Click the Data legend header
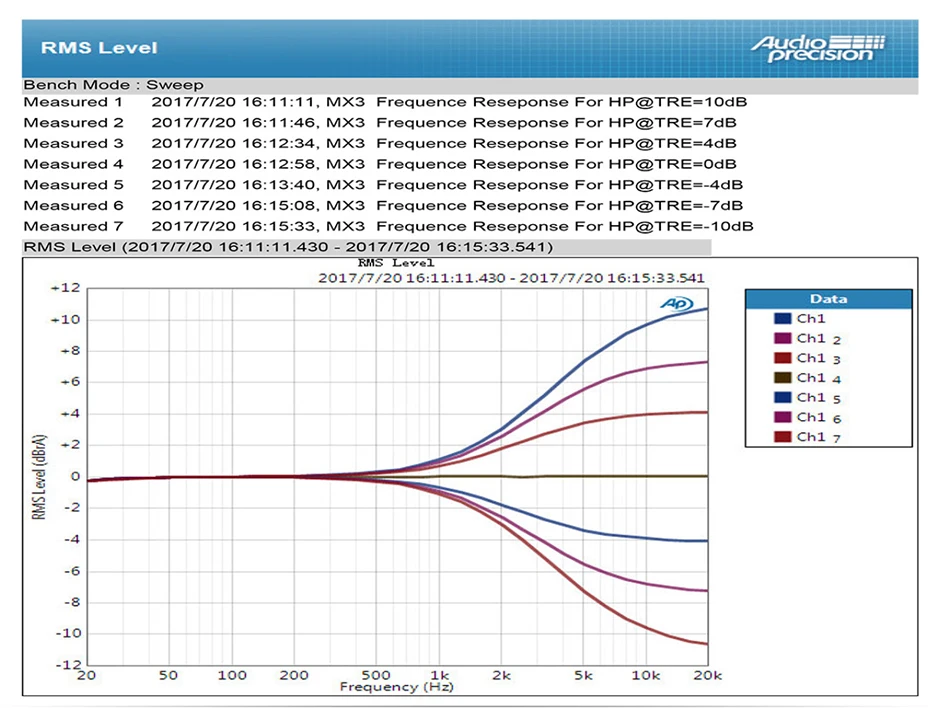Viewport: 928px width, 717px height. [x=828, y=299]
